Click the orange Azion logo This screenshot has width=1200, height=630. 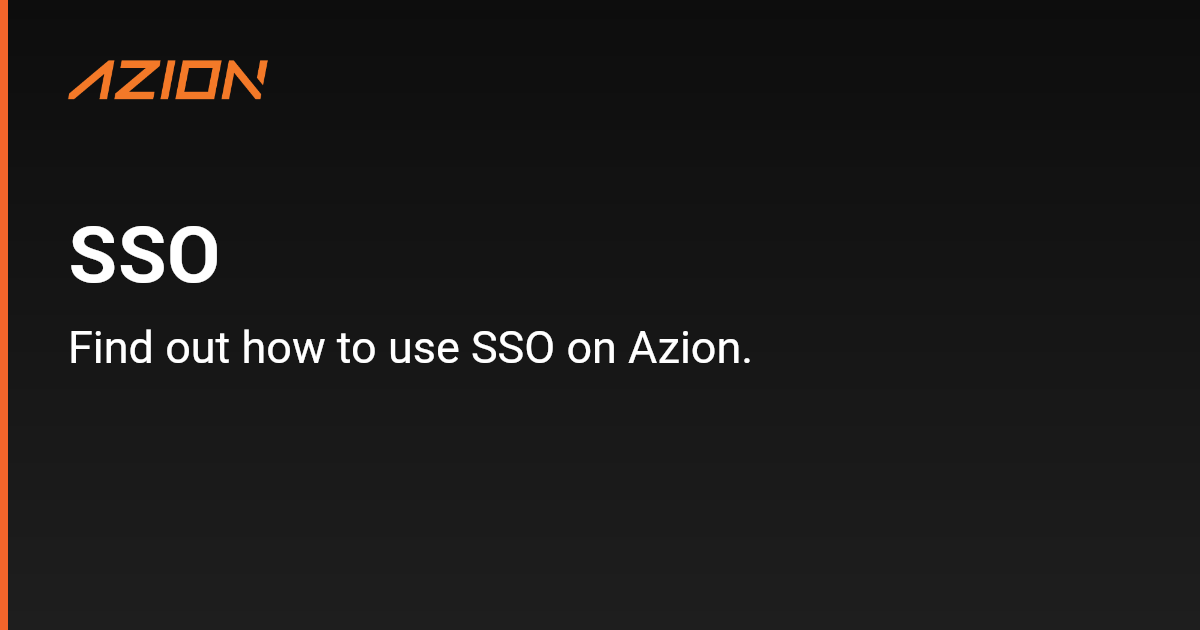click(x=168, y=80)
